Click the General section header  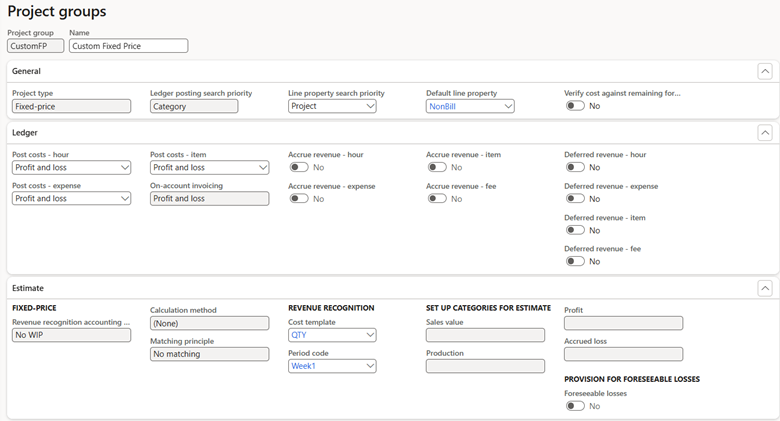(26, 71)
